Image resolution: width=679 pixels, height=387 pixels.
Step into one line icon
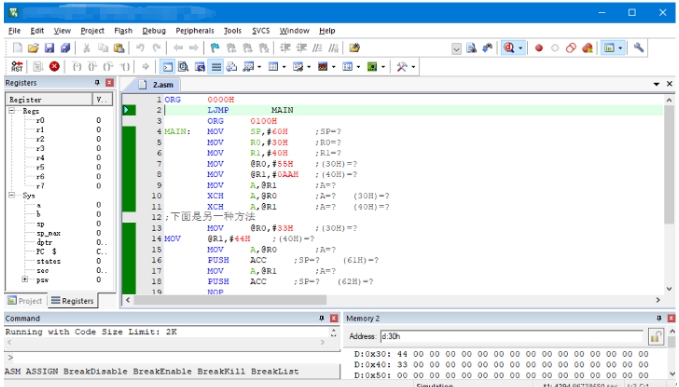coord(77,67)
